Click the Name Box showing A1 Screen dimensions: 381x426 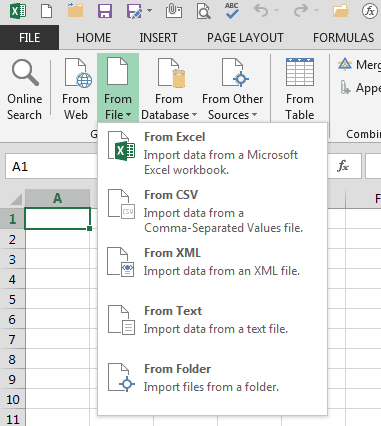click(x=52, y=166)
